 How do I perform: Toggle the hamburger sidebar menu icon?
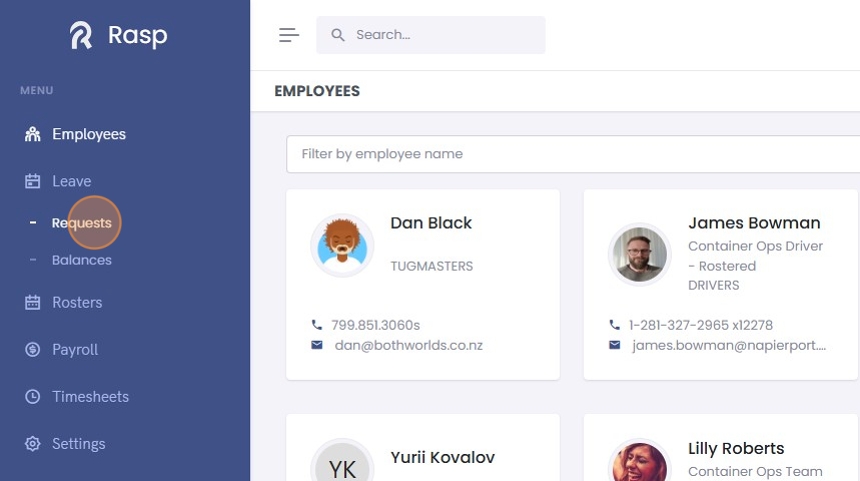(289, 35)
